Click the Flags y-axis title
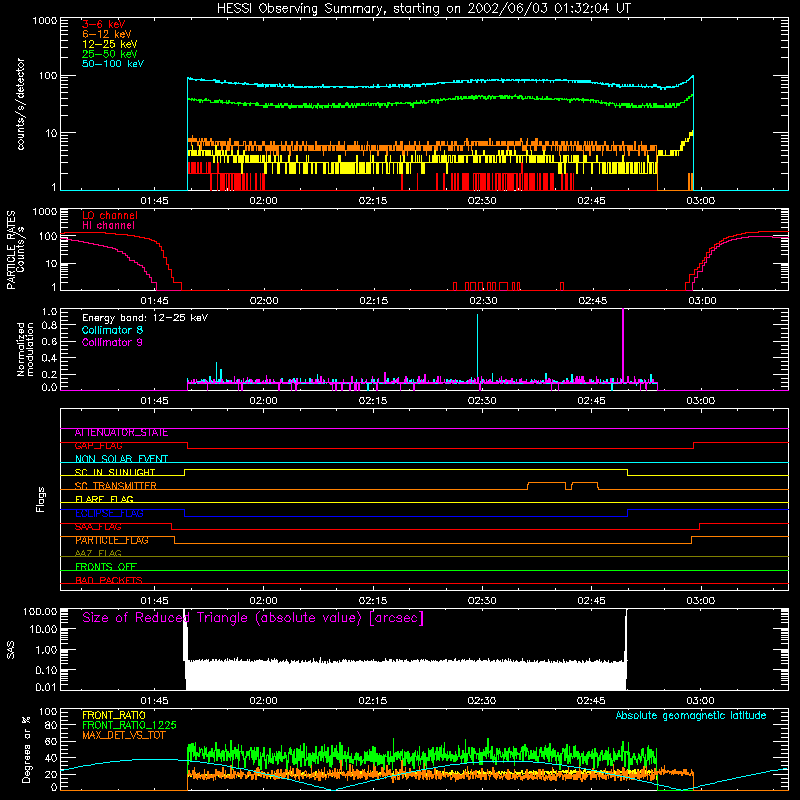The width and height of the screenshot is (800, 800). click(x=41, y=499)
